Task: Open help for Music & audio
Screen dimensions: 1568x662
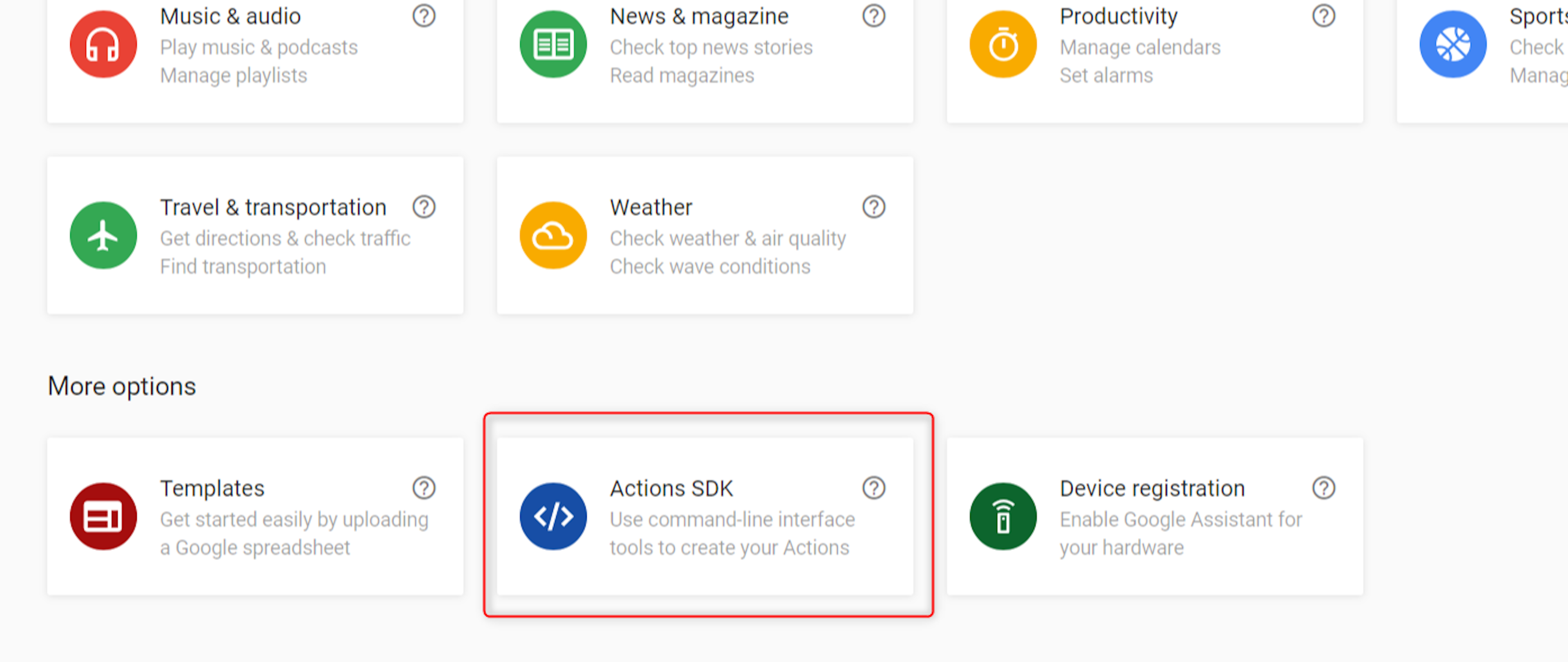Action: [424, 16]
